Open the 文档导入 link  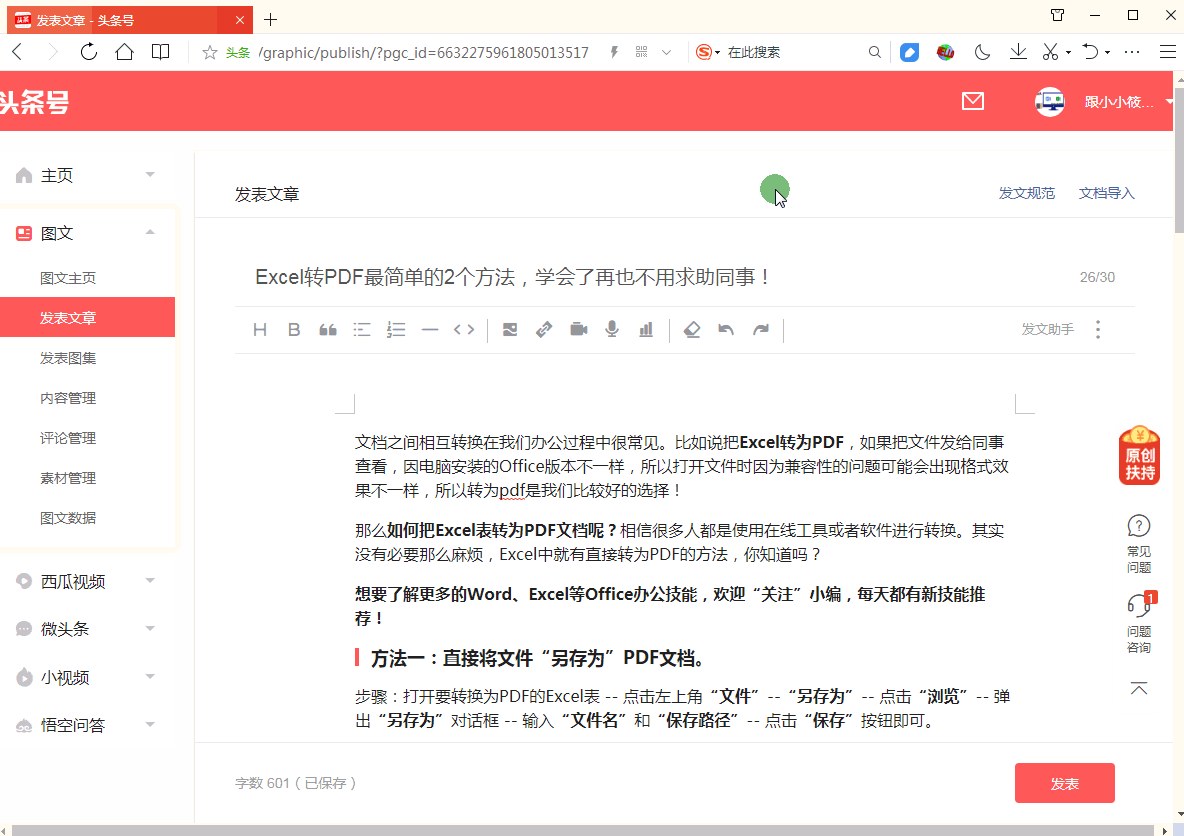(1106, 193)
